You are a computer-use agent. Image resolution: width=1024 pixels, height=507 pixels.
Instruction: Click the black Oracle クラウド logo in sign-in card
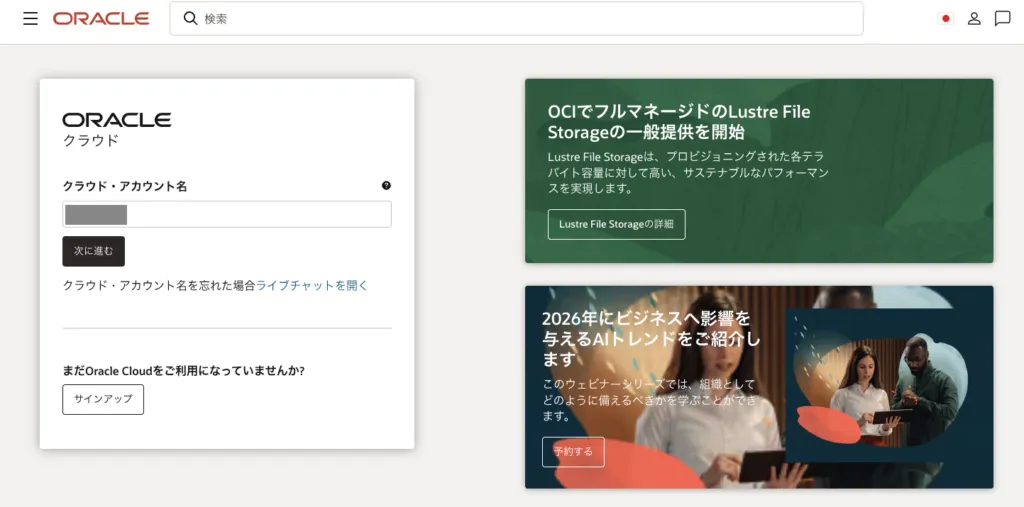[116, 129]
